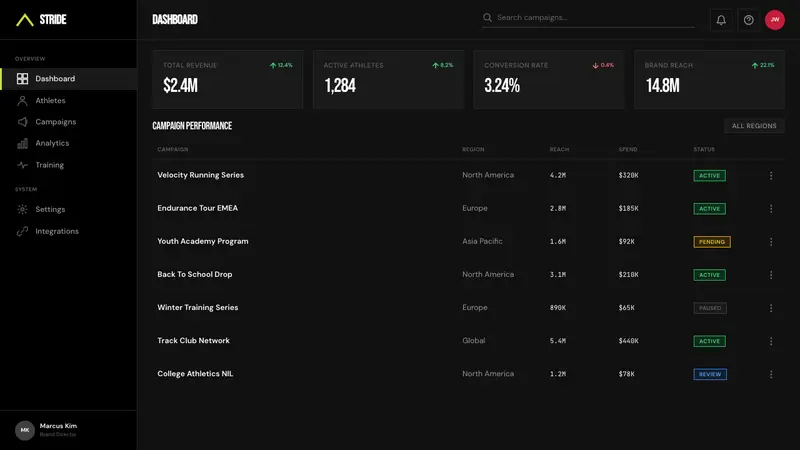Click the 890K reach value
800x450 pixels.
coord(558,308)
